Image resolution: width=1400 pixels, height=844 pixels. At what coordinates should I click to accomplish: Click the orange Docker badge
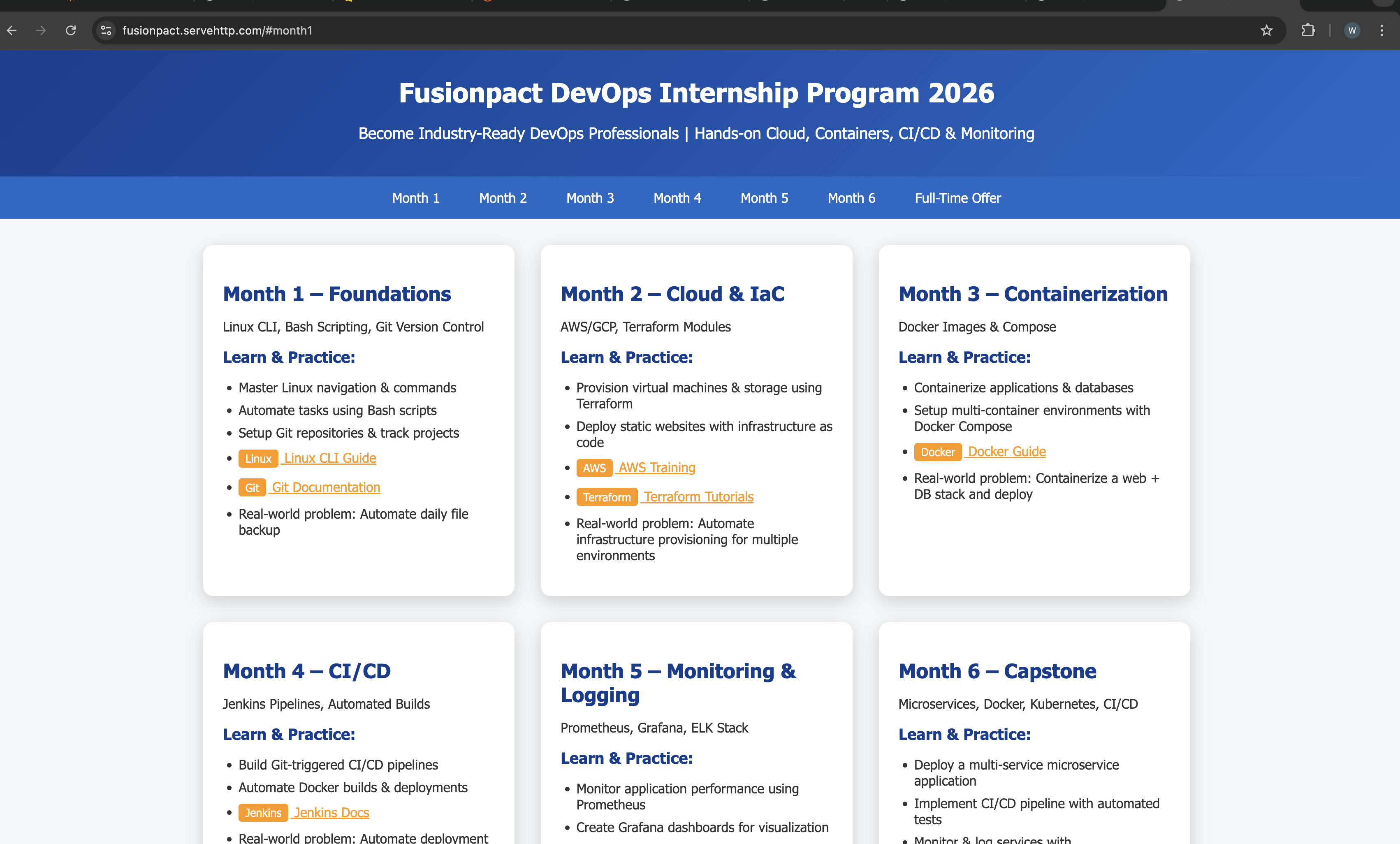tap(937, 452)
